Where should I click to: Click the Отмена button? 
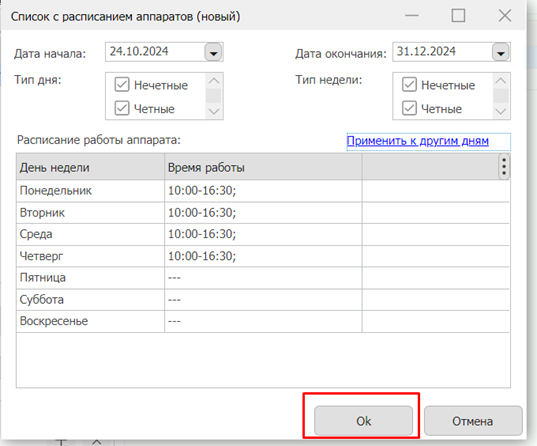point(473,421)
